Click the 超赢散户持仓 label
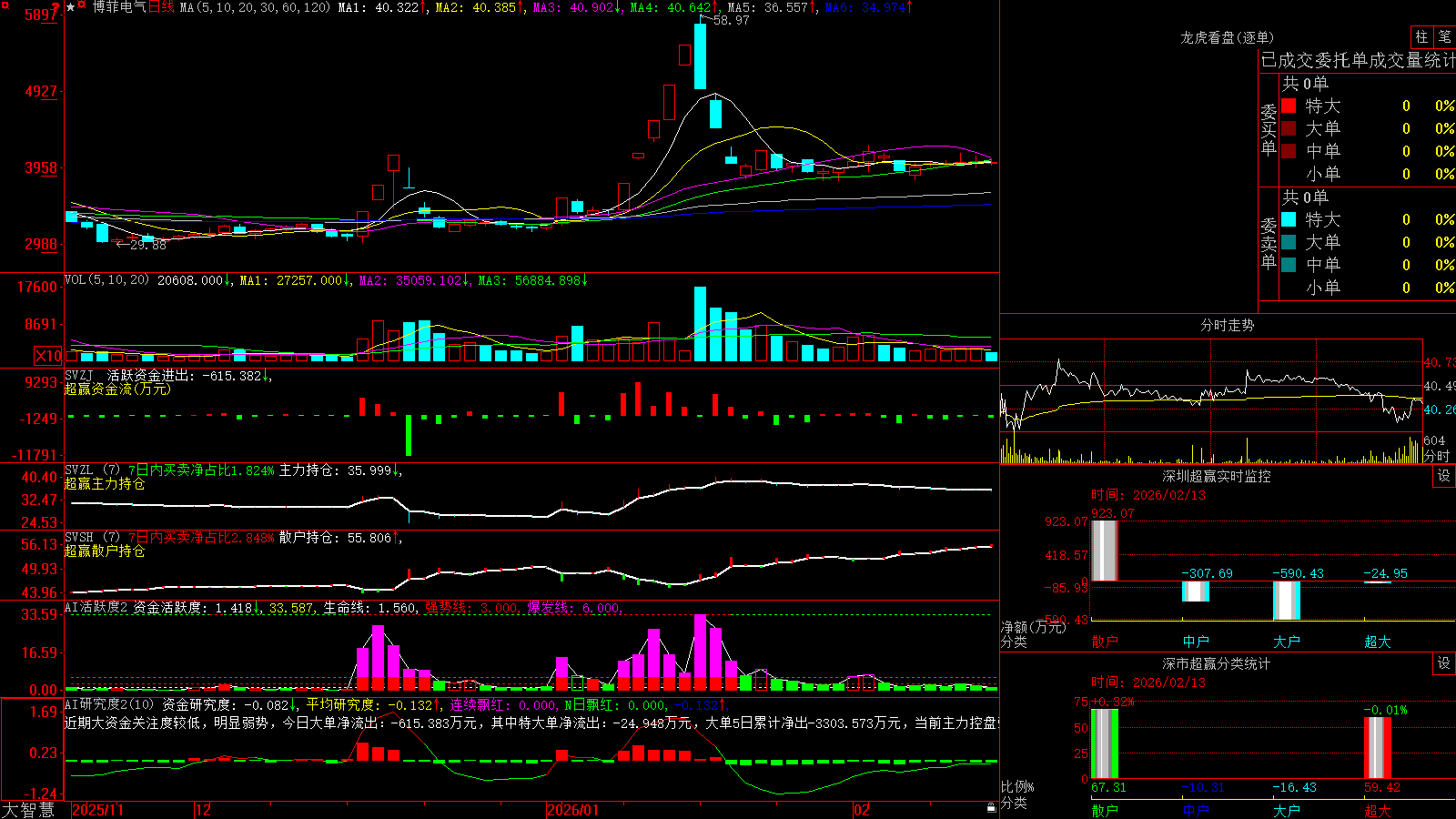 click(105, 551)
